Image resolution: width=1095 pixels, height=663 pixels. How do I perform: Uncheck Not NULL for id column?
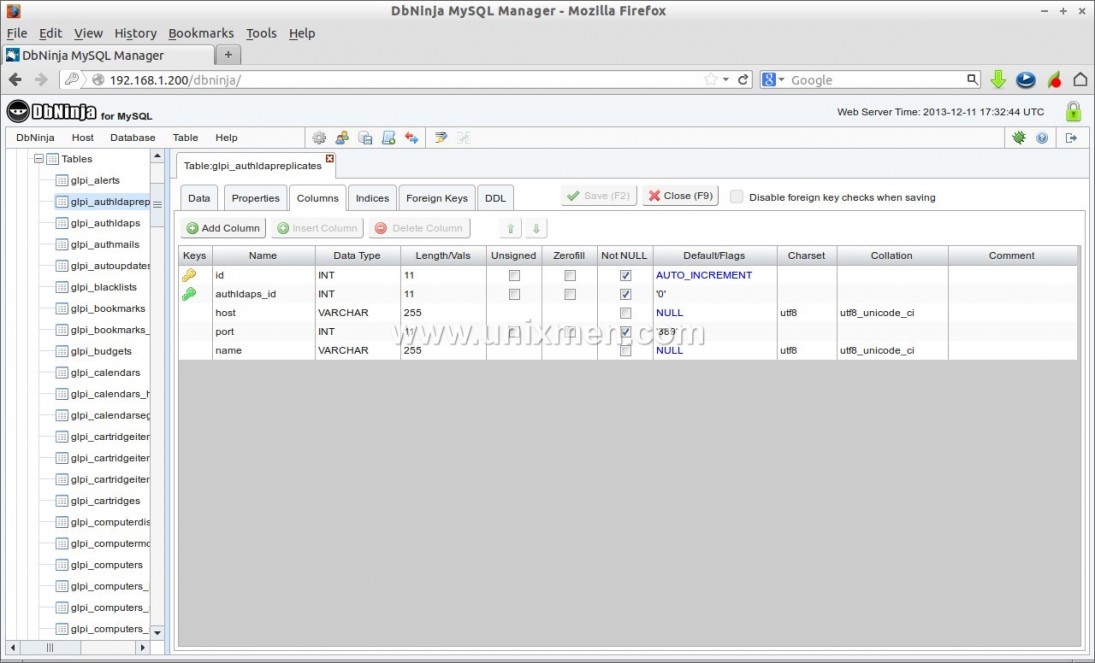[x=626, y=275]
